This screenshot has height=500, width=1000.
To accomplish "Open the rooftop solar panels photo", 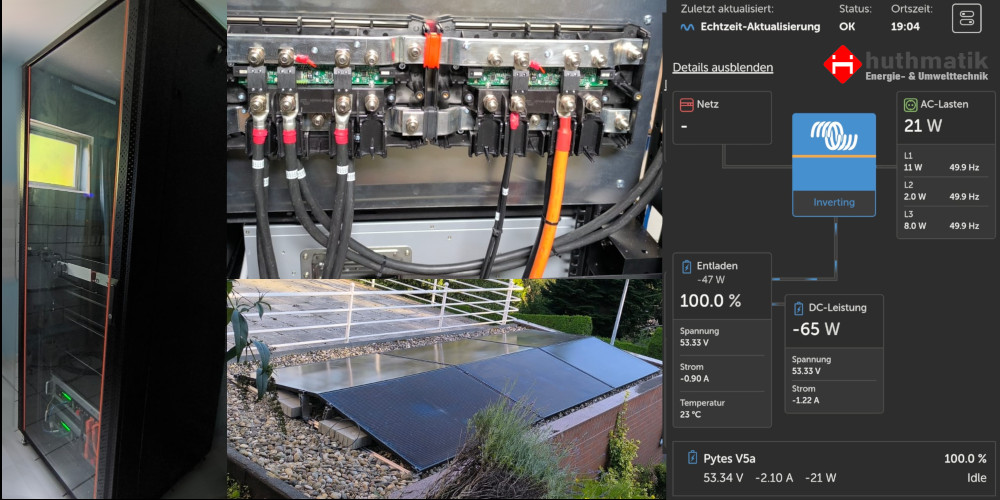I will pos(444,390).
